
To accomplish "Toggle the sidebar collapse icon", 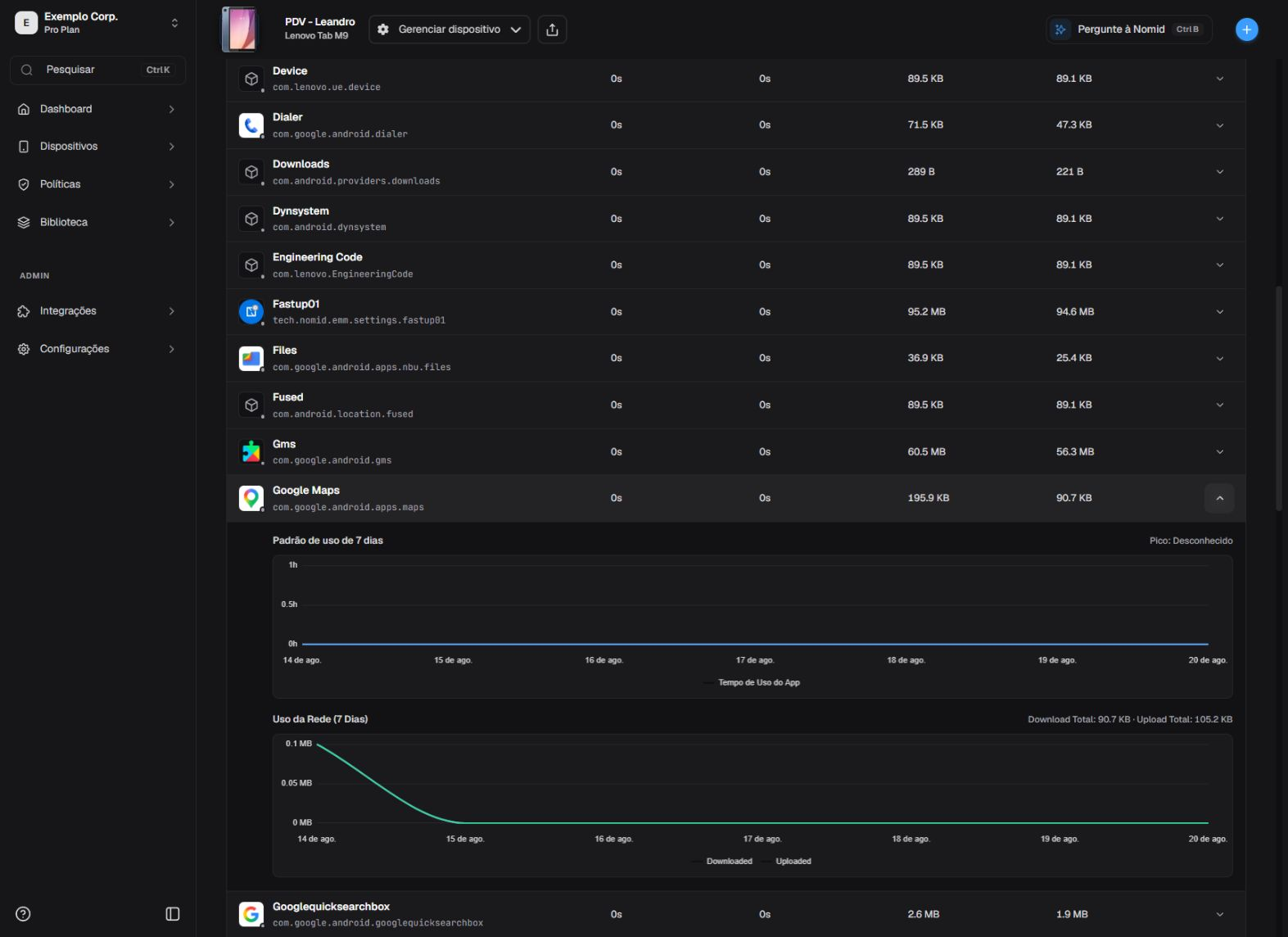I will point(173,914).
